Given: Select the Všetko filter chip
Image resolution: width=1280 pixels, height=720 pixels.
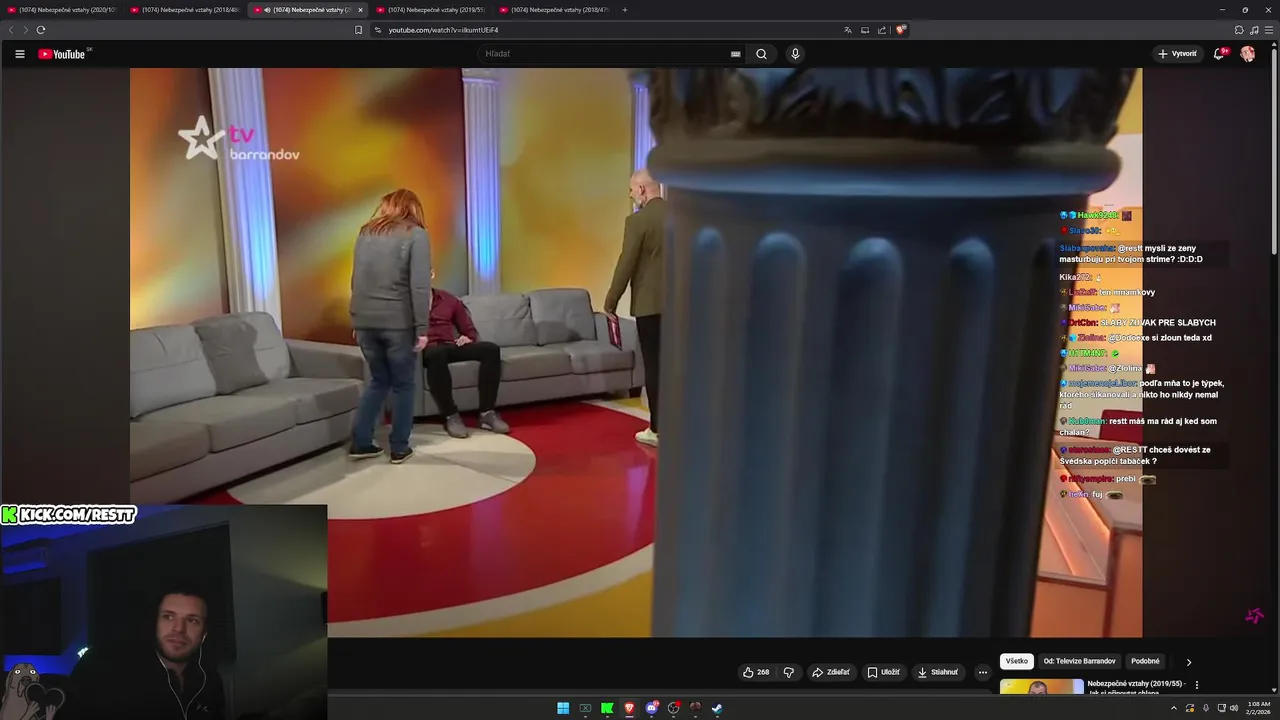Looking at the screenshot, I should click(1017, 661).
